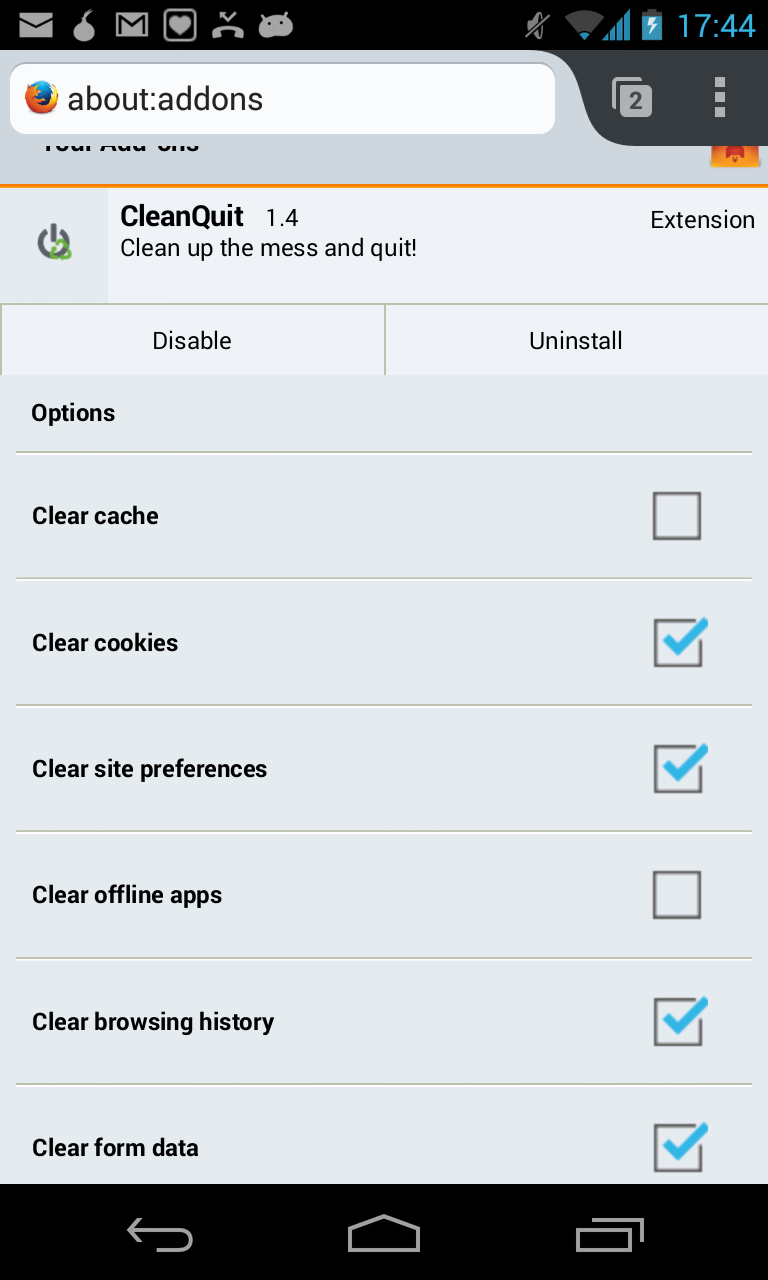Tap the Firefox logo in address bar
The width and height of the screenshot is (768, 1280).
[41, 98]
